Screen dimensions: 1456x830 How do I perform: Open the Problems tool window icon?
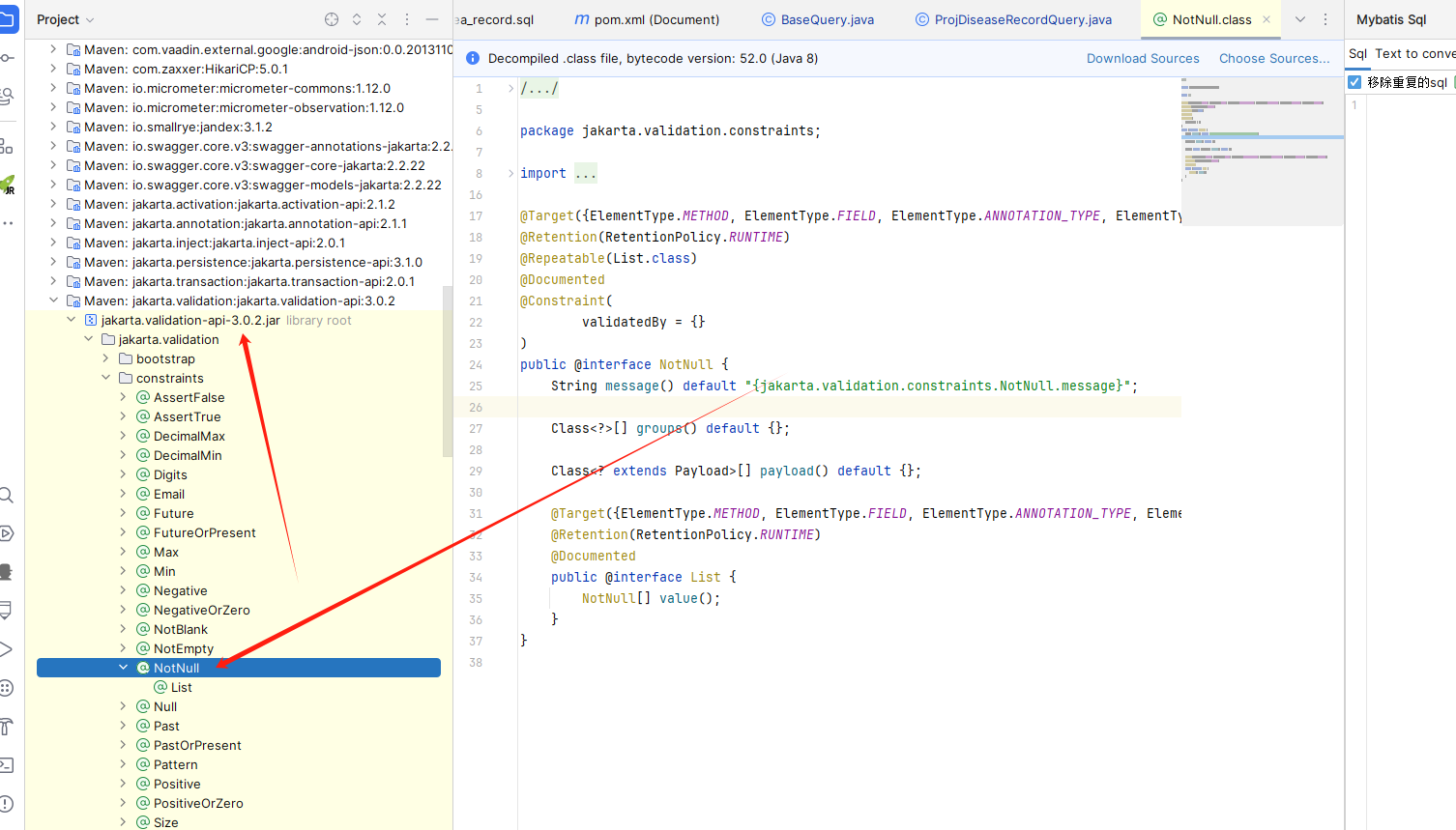point(7,804)
